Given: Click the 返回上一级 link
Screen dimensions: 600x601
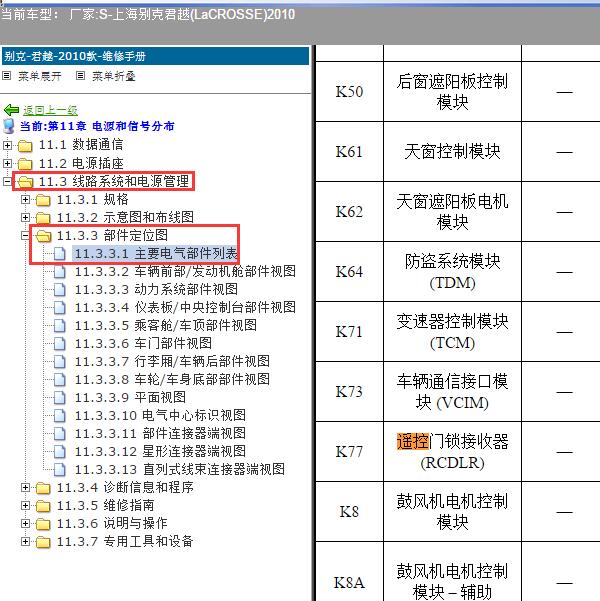Looking at the screenshot, I should (x=50, y=110).
